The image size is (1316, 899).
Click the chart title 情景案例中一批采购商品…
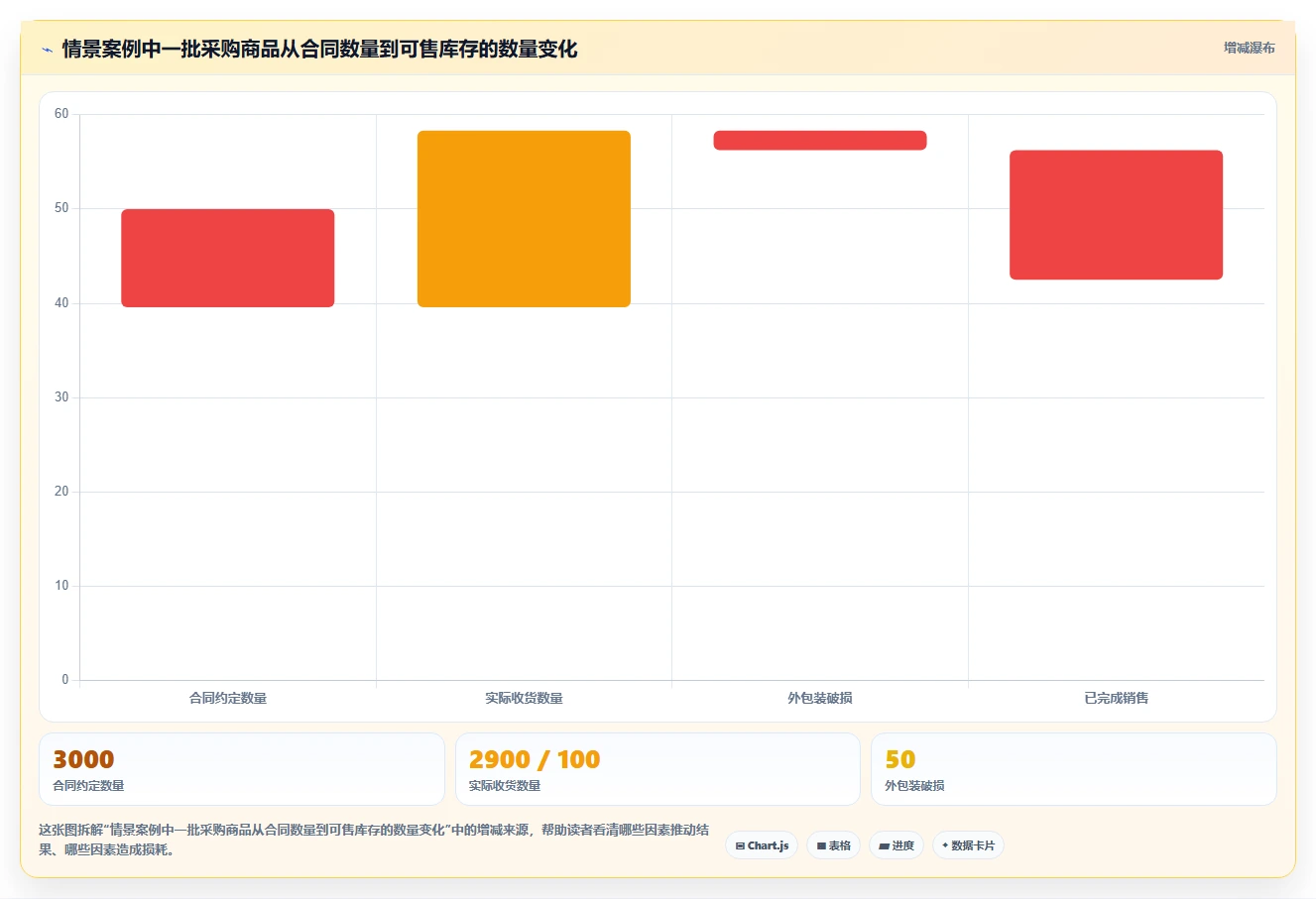(319, 49)
